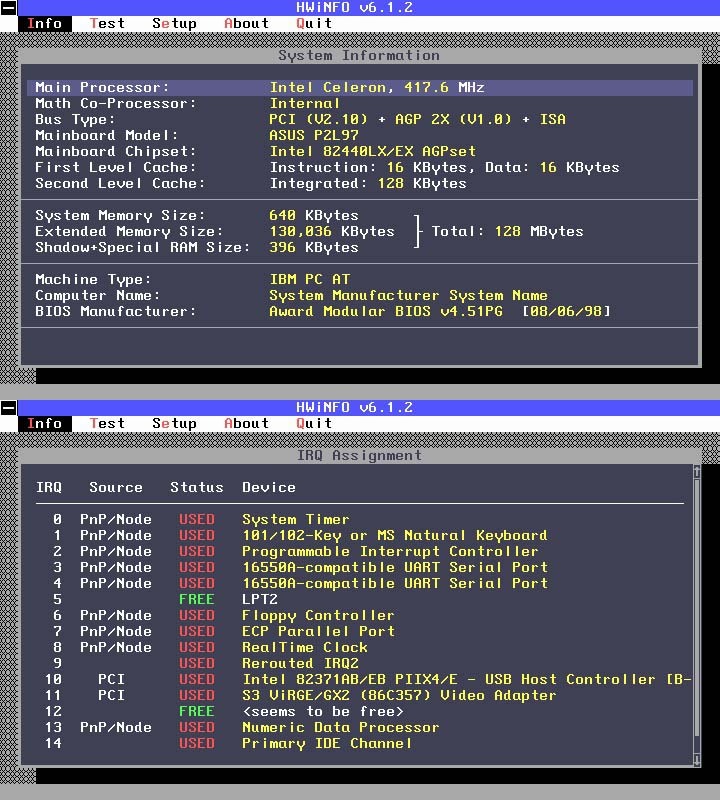Click System Memory Size 640 KBytes

point(314,215)
